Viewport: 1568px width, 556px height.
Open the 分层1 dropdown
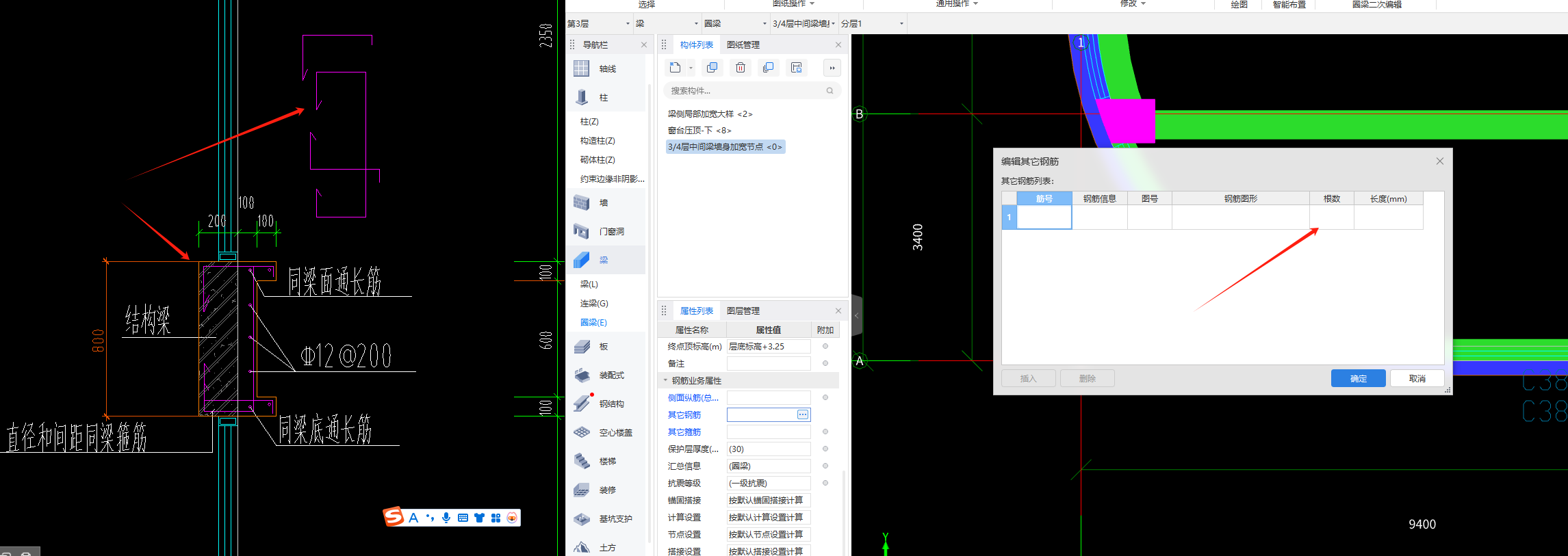pyautogui.click(x=873, y=23)
